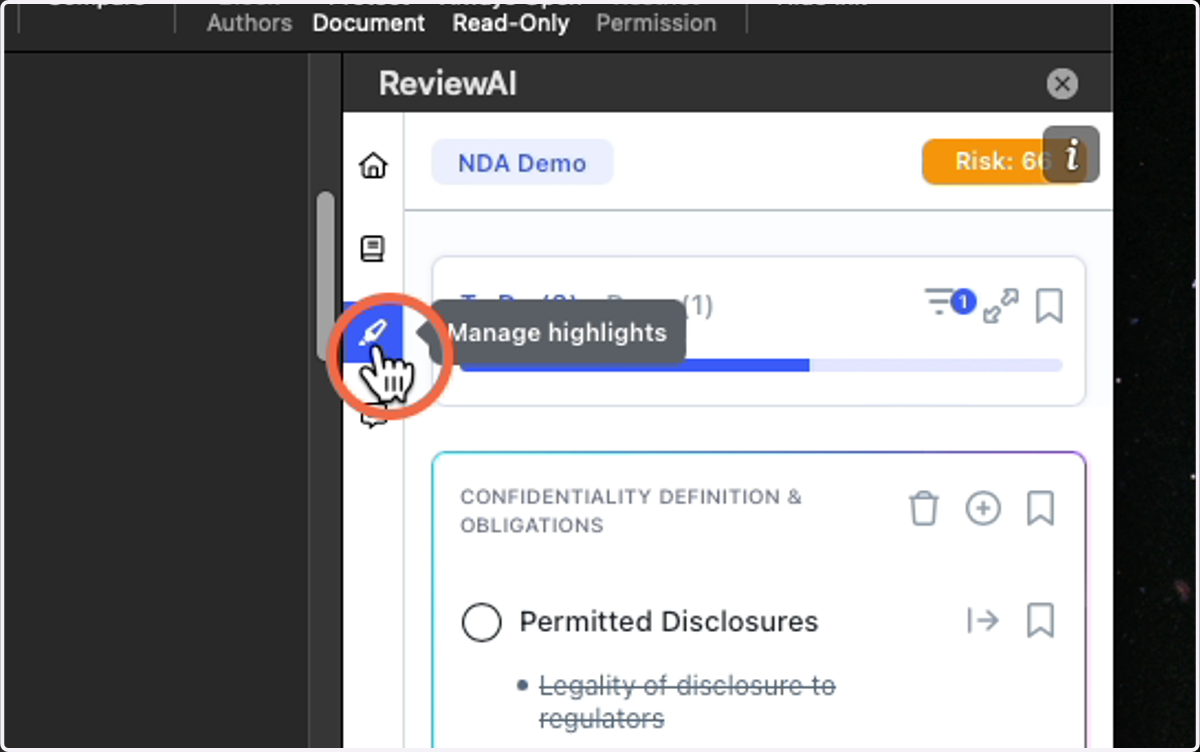Click the To Do progress bar
1200x752 pixels.
(760, 365)
